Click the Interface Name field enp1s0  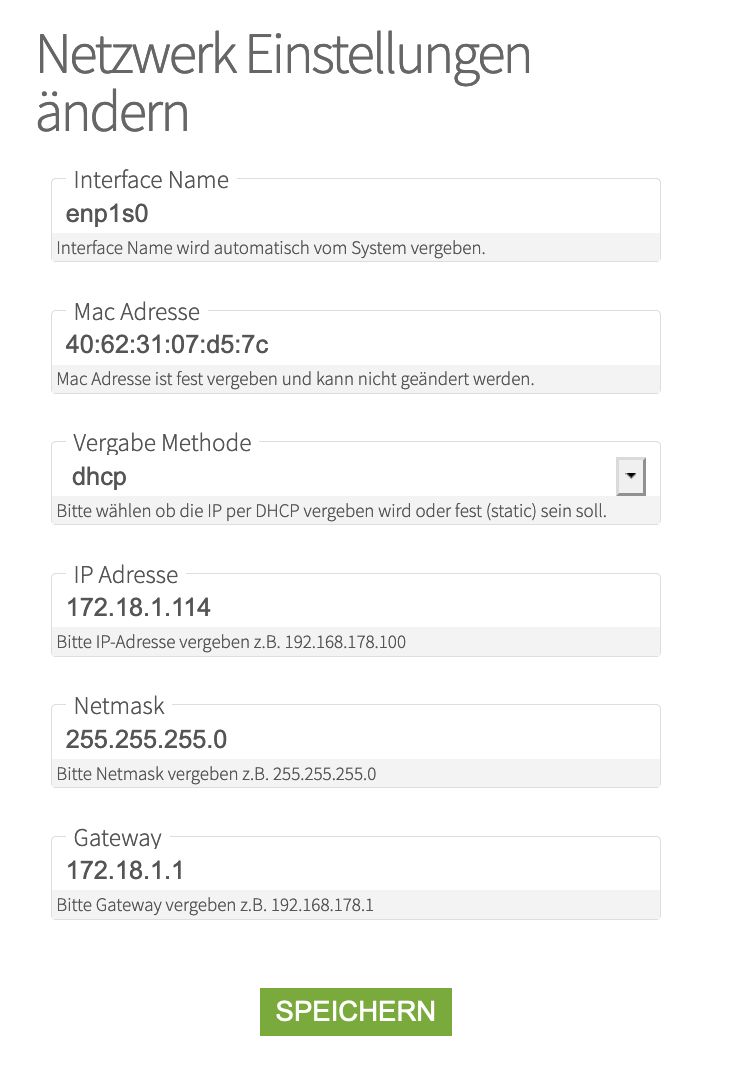[x=355, y=213]
